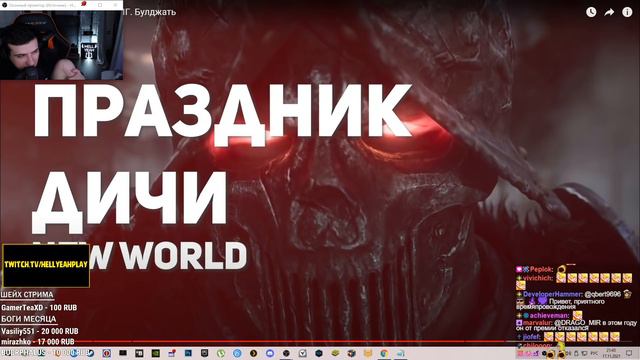
Task: Open the video info icon
Action: coord(627,12)
